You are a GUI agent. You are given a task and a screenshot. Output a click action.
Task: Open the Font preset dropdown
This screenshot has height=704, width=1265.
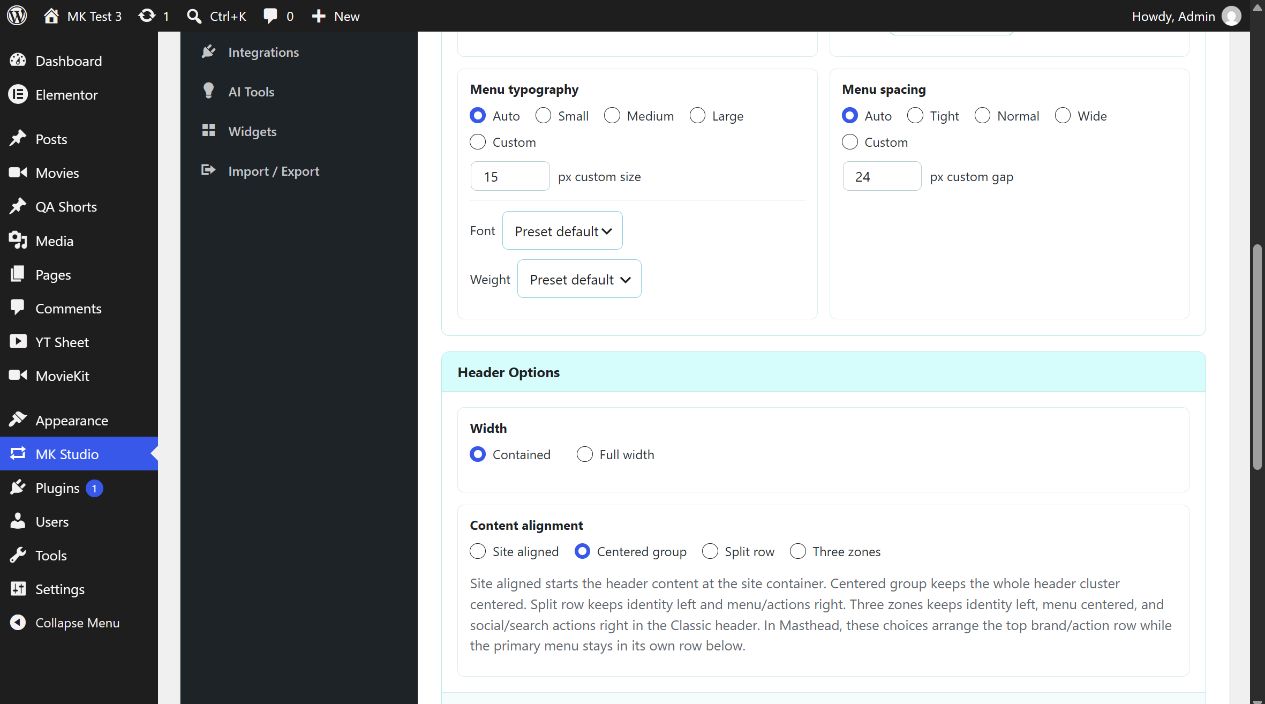tap(562, 231)
